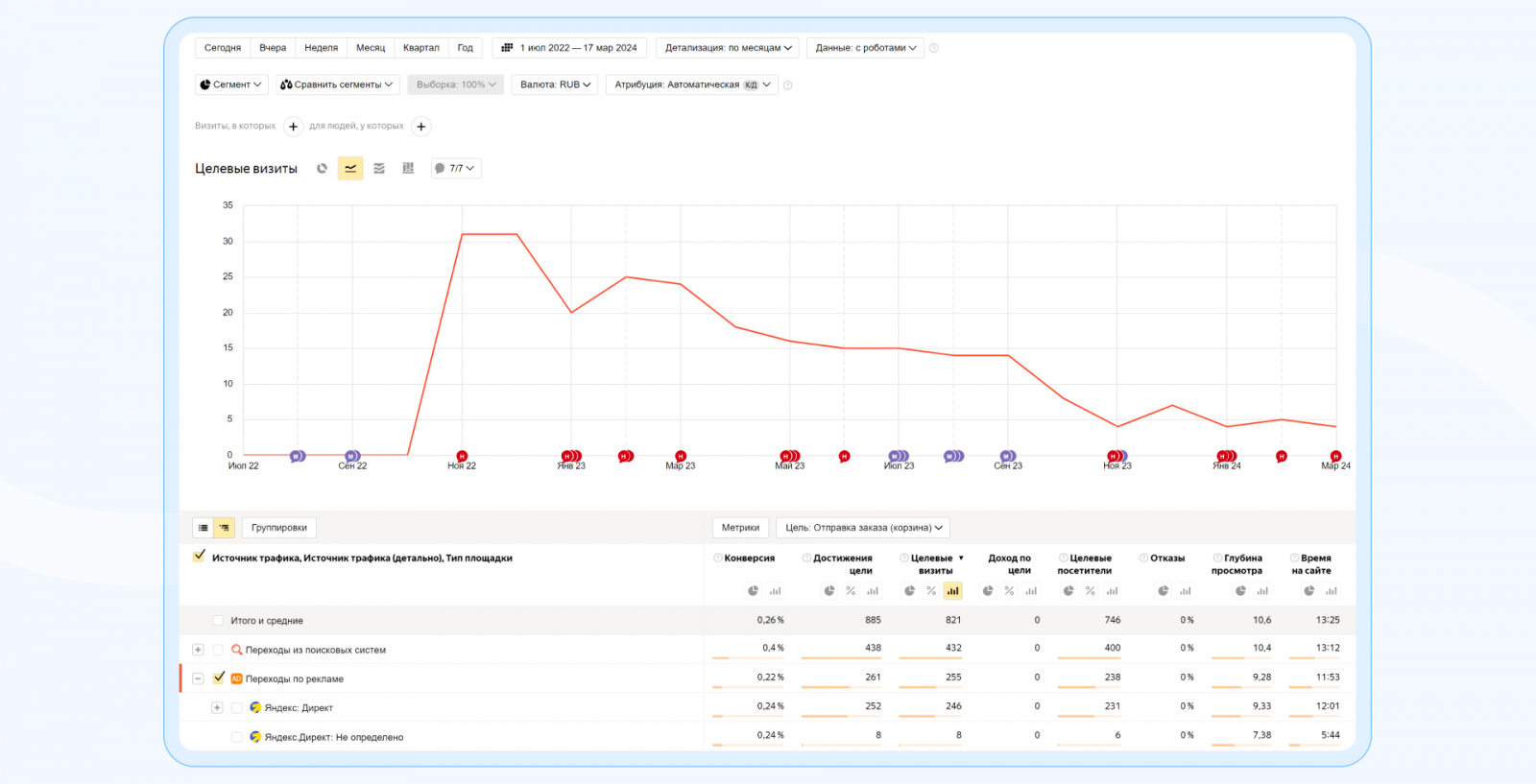1536x784 pixels.
Task: Click the Группировки button
Action: point(279,528)
